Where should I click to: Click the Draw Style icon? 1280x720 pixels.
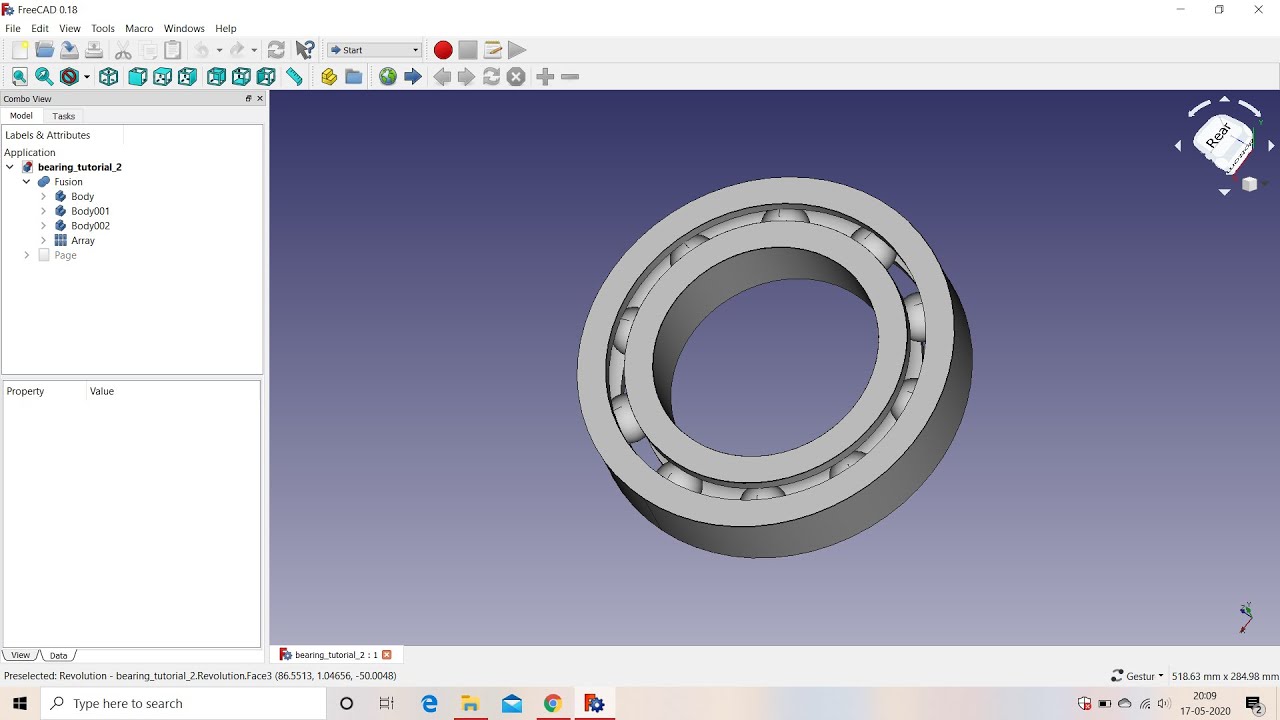click(x=69, y=77)
